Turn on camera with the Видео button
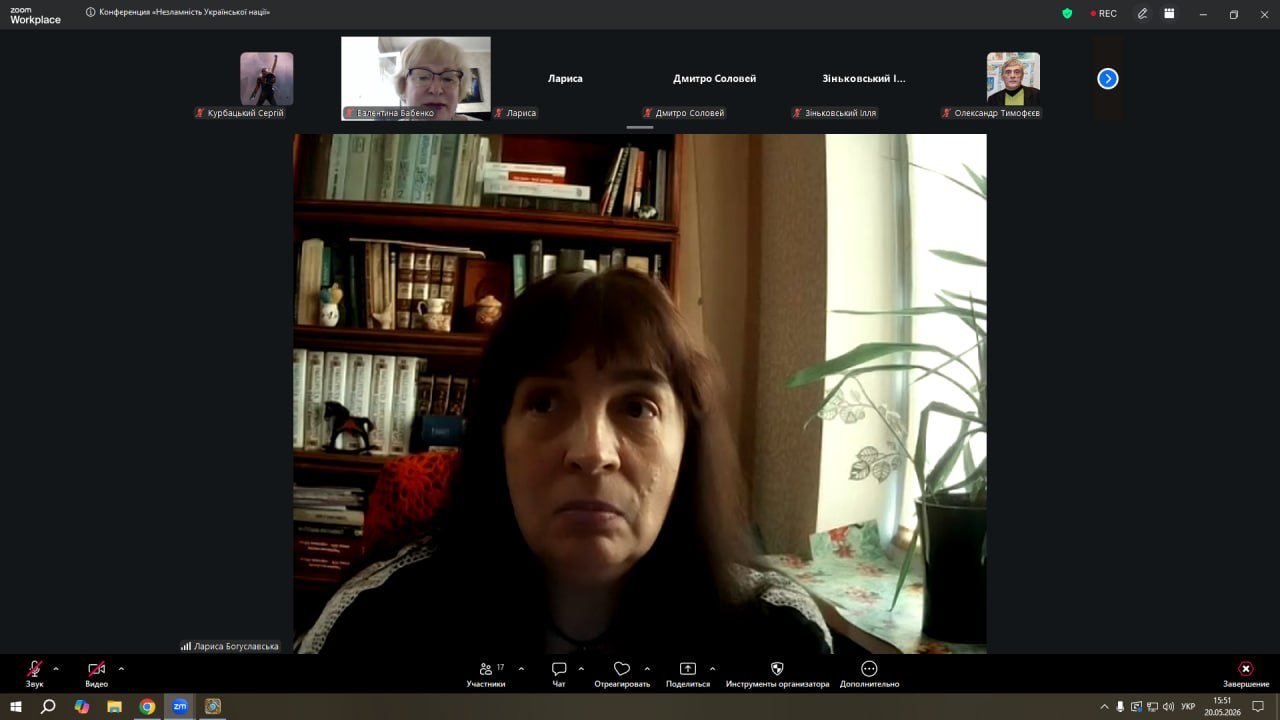Viewport: 1280px width, 720px height. pyautogui.click(x=96, y=673)
